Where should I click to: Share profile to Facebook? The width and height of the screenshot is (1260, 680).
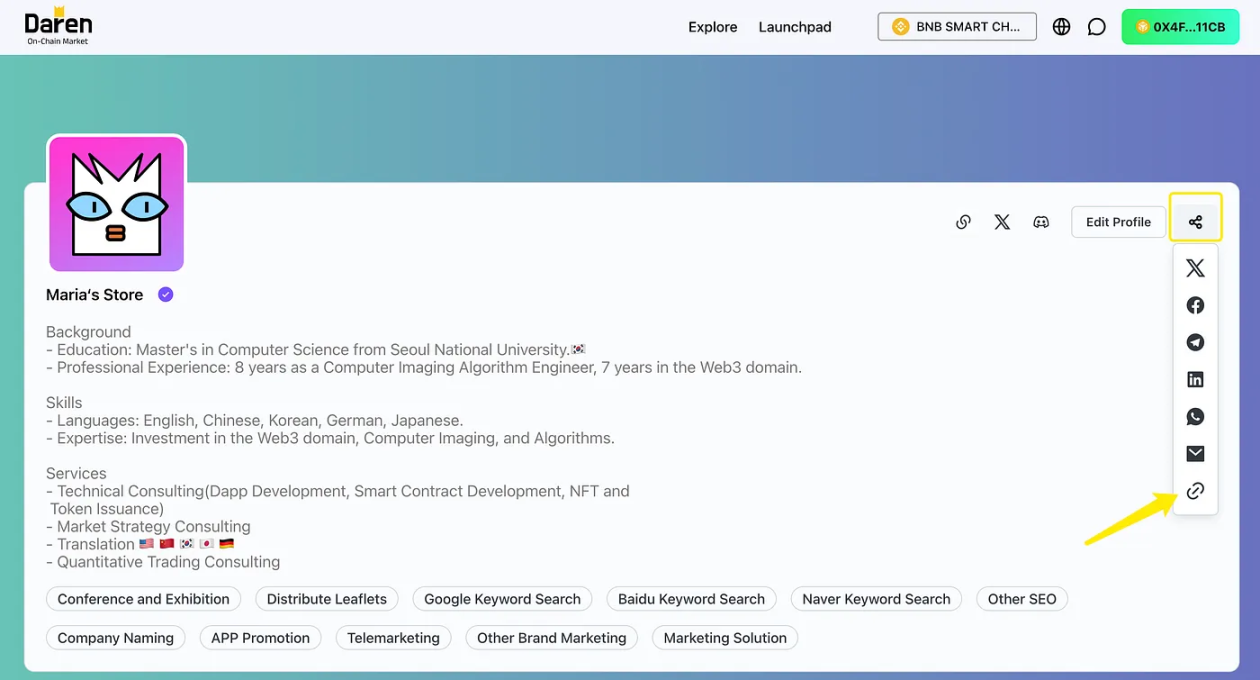coord(1195,305)
